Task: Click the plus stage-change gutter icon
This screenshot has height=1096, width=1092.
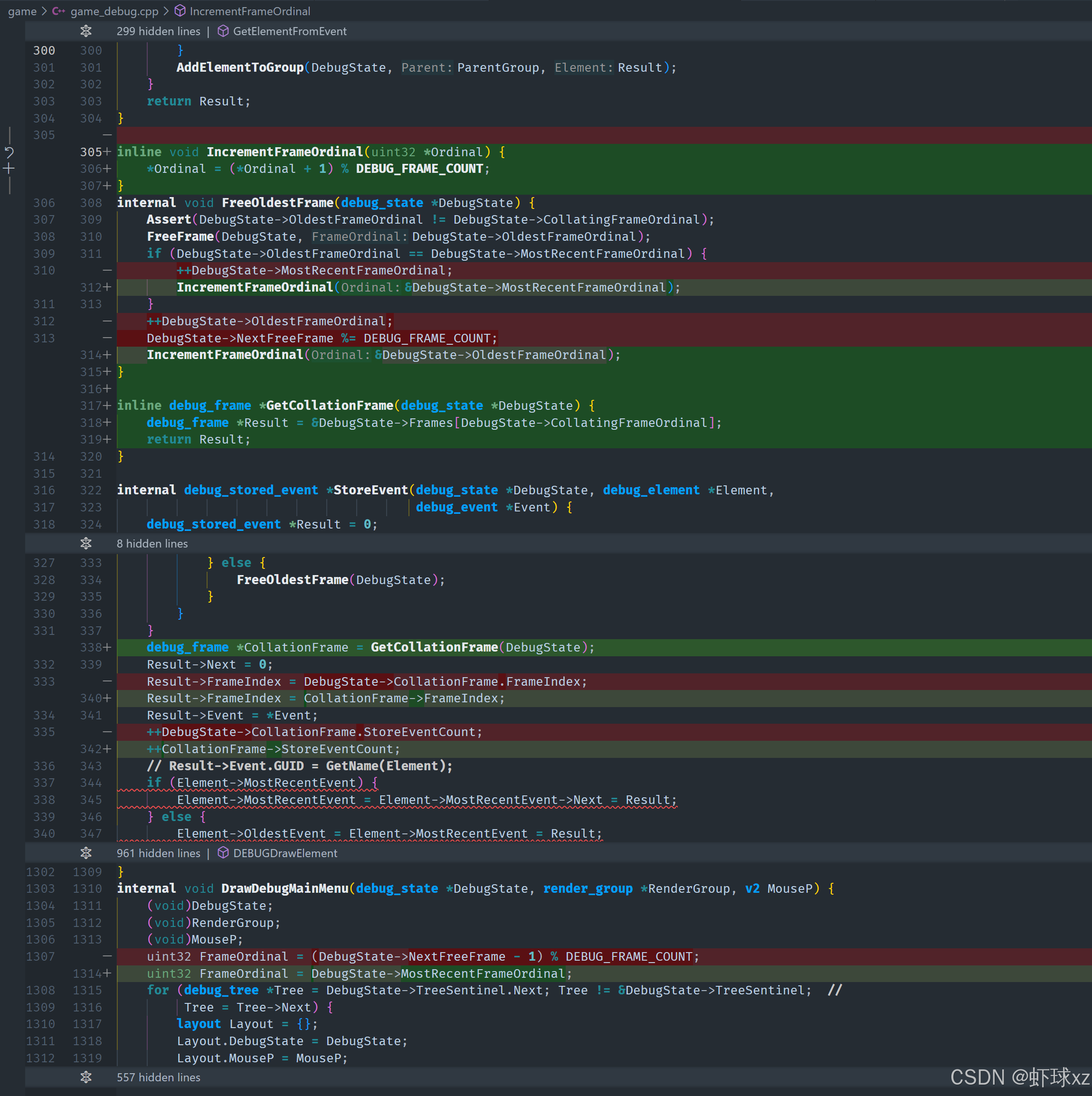Action: 9,169
